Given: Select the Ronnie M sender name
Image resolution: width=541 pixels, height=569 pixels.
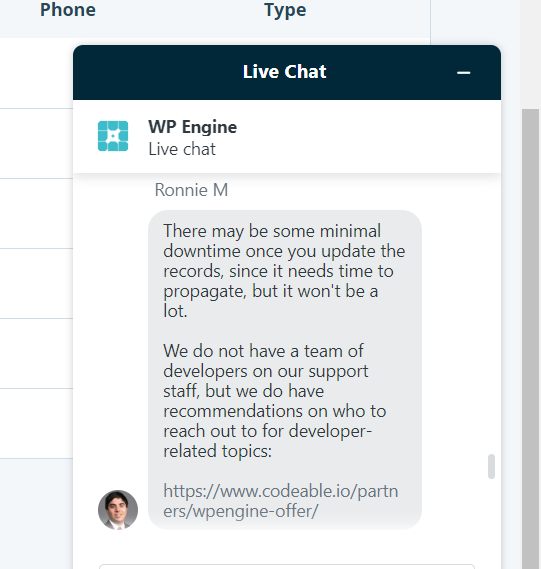Looking at the screenshot, I should click(191, 190).
